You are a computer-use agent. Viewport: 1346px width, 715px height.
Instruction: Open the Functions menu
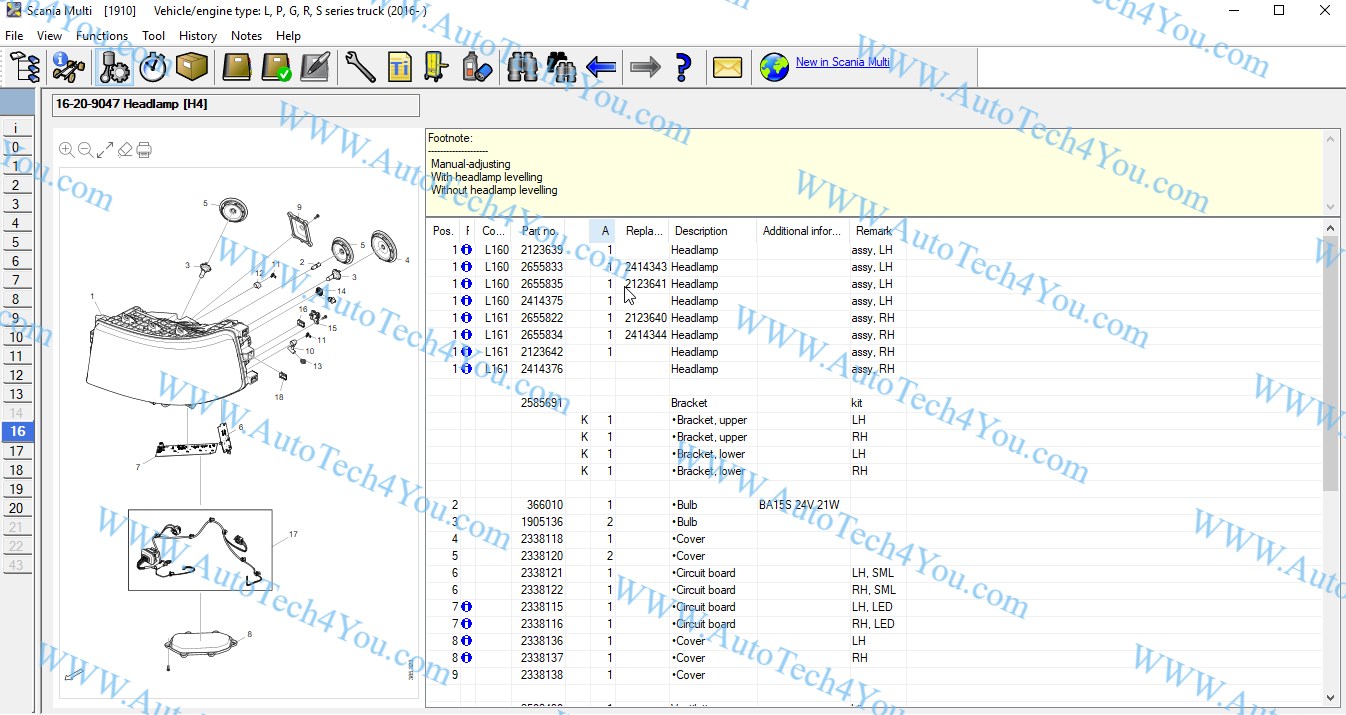(x=102, y=36)
